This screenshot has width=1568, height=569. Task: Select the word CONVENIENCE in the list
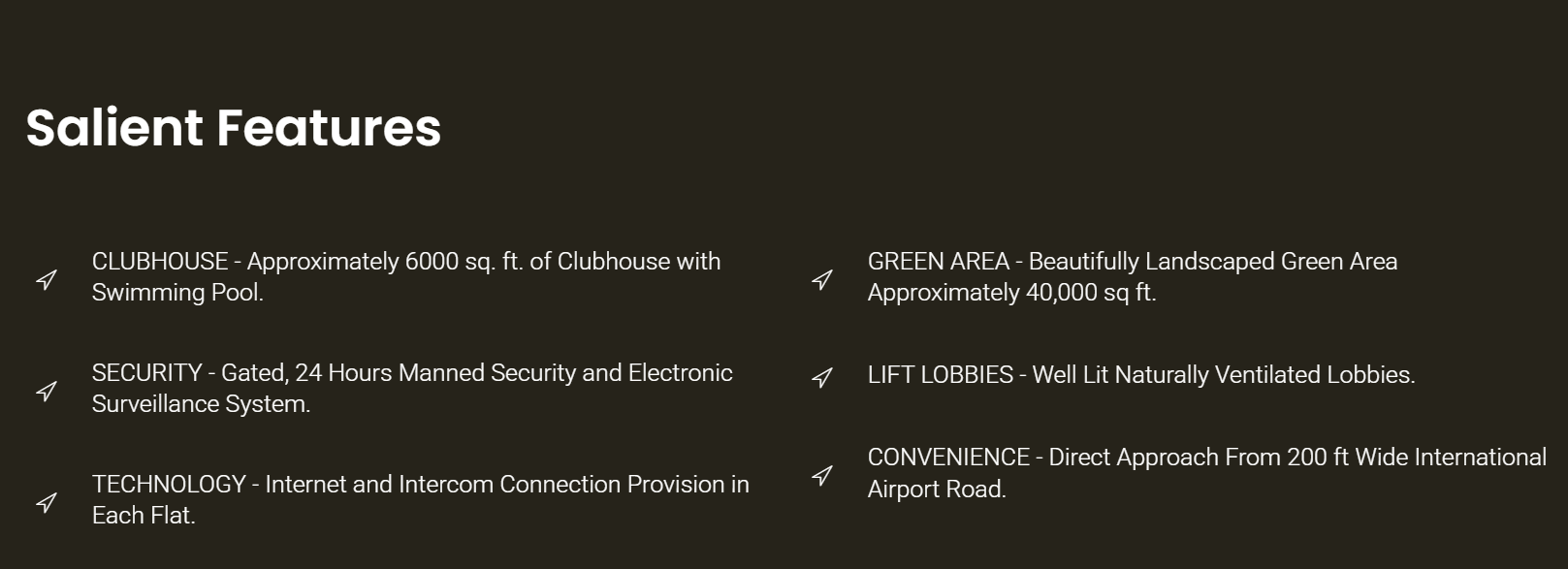coord(948,458)
